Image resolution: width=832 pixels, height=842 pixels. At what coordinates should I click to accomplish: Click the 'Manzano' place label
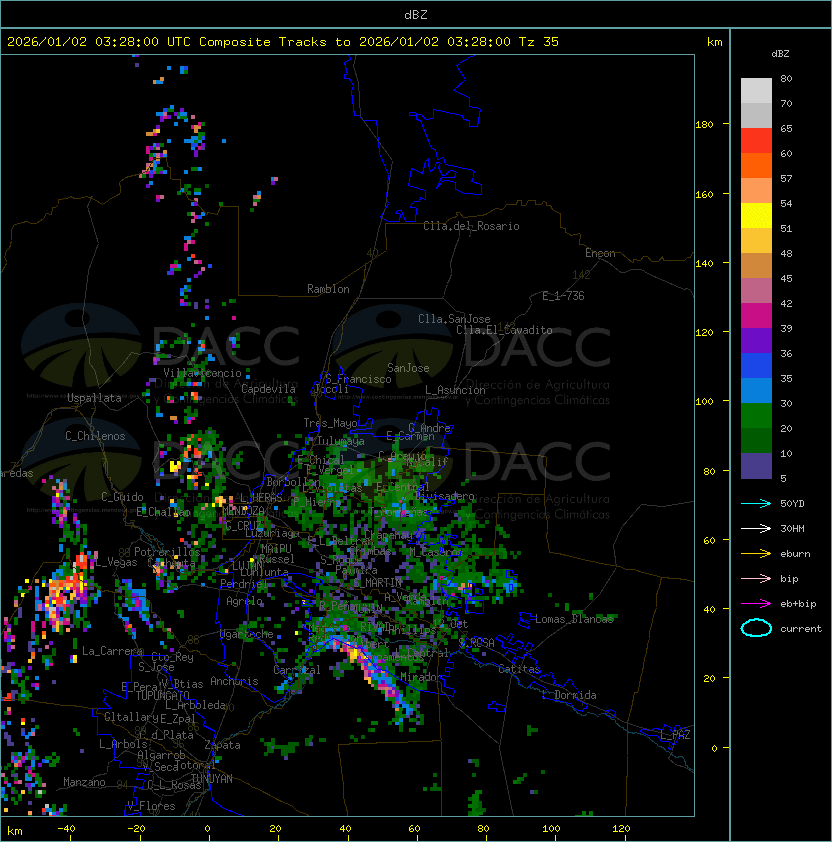[84, 782]
